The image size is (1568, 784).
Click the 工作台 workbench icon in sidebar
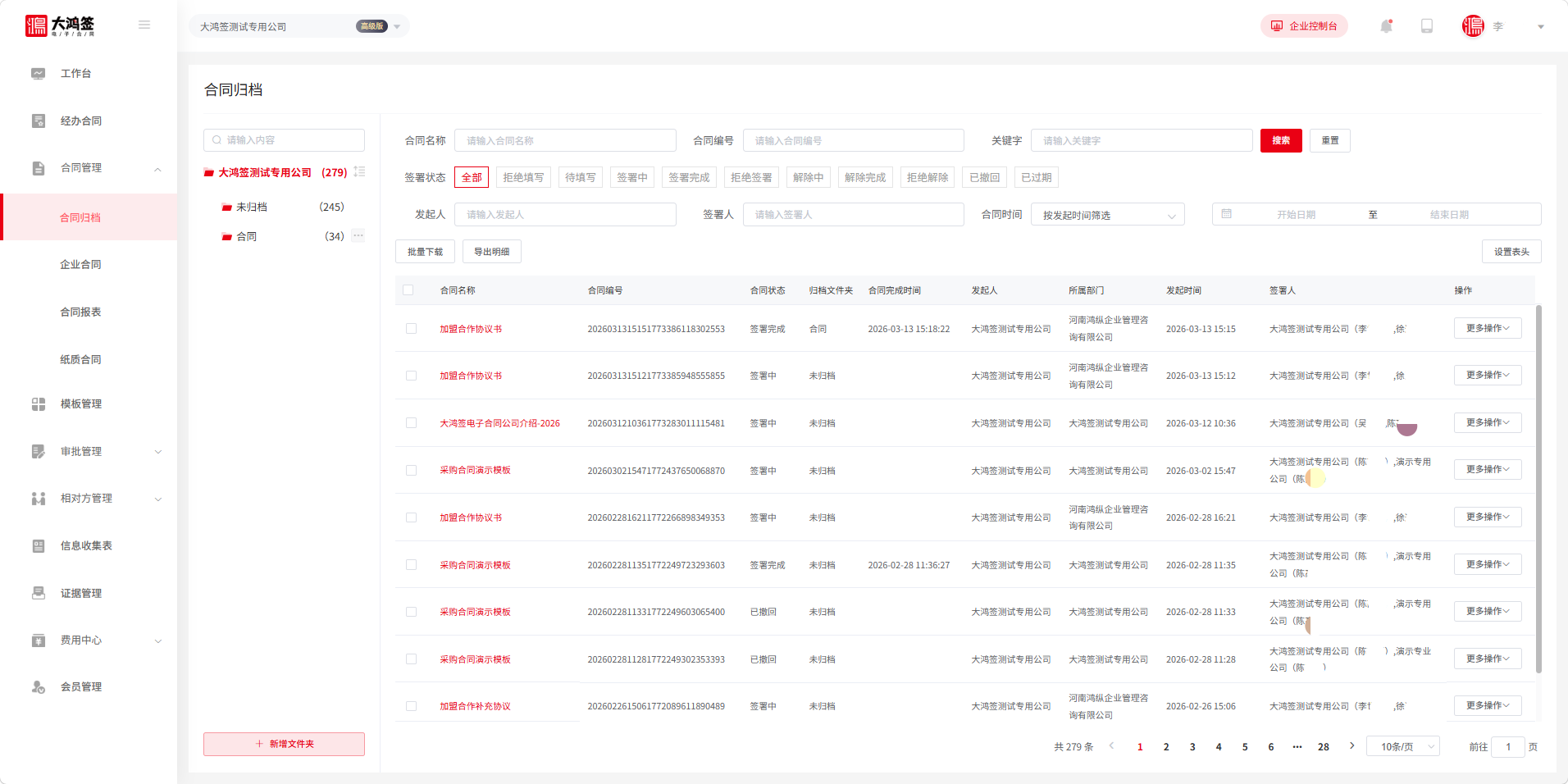click(39, 74)
